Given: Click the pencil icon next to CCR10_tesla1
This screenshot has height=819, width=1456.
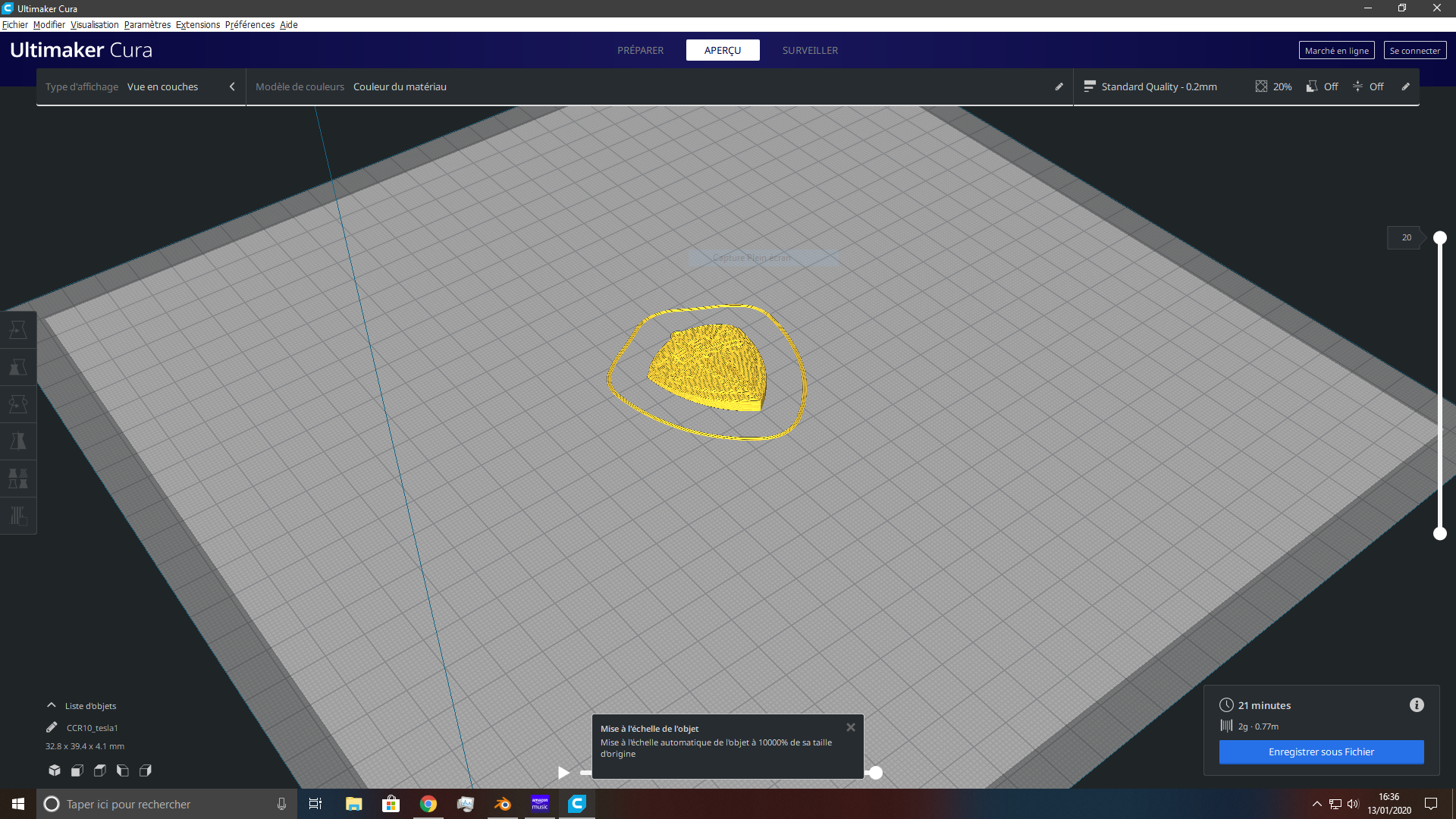Looking at the screenshot, I should pyautogui.click(x=52, y=727).
